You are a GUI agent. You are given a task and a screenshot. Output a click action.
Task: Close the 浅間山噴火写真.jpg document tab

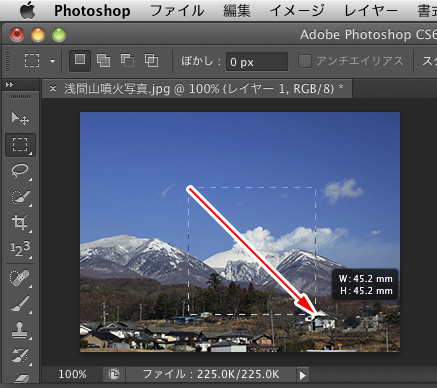53,89
